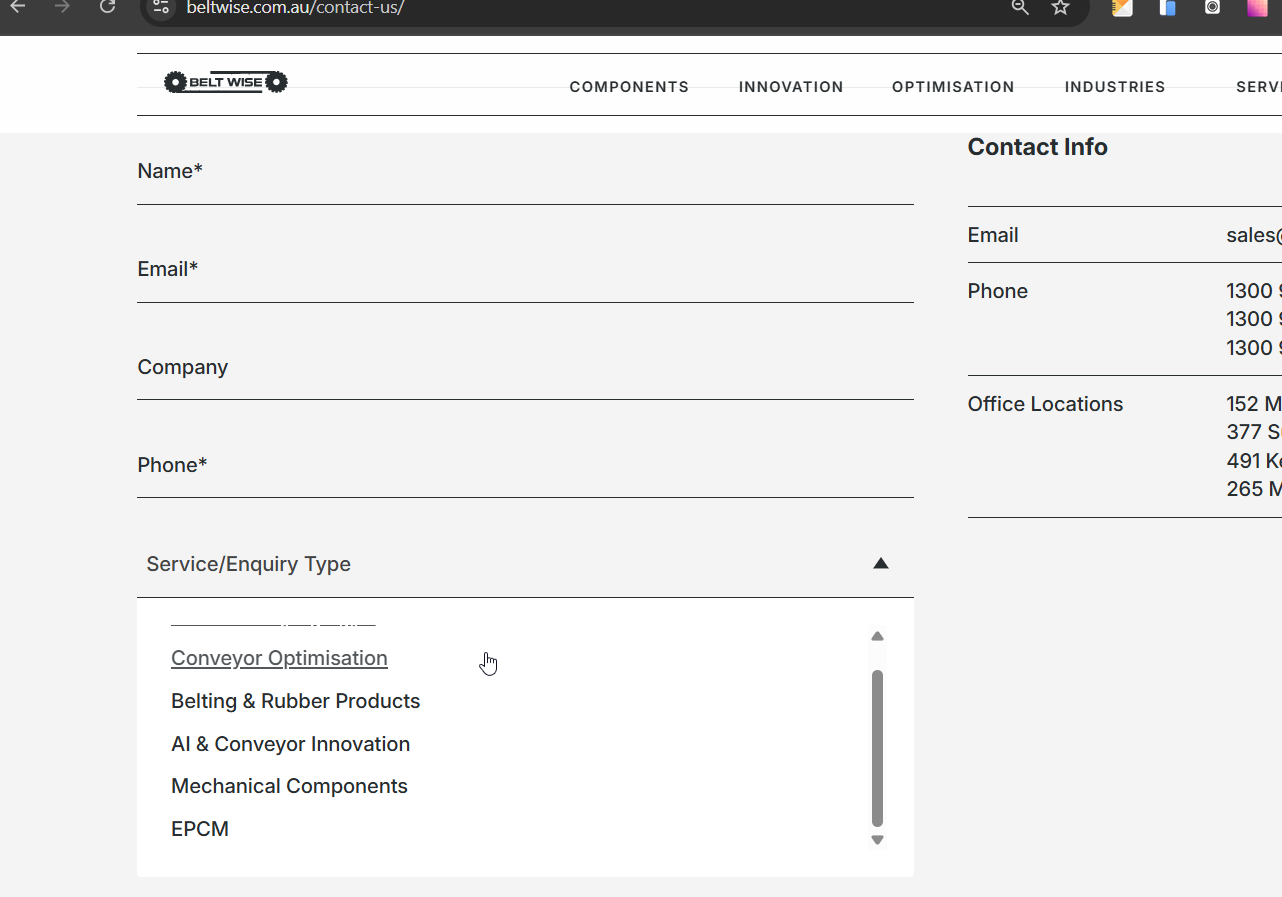Open the Components menu
The image size is (1282, 897).
[629, 87]
